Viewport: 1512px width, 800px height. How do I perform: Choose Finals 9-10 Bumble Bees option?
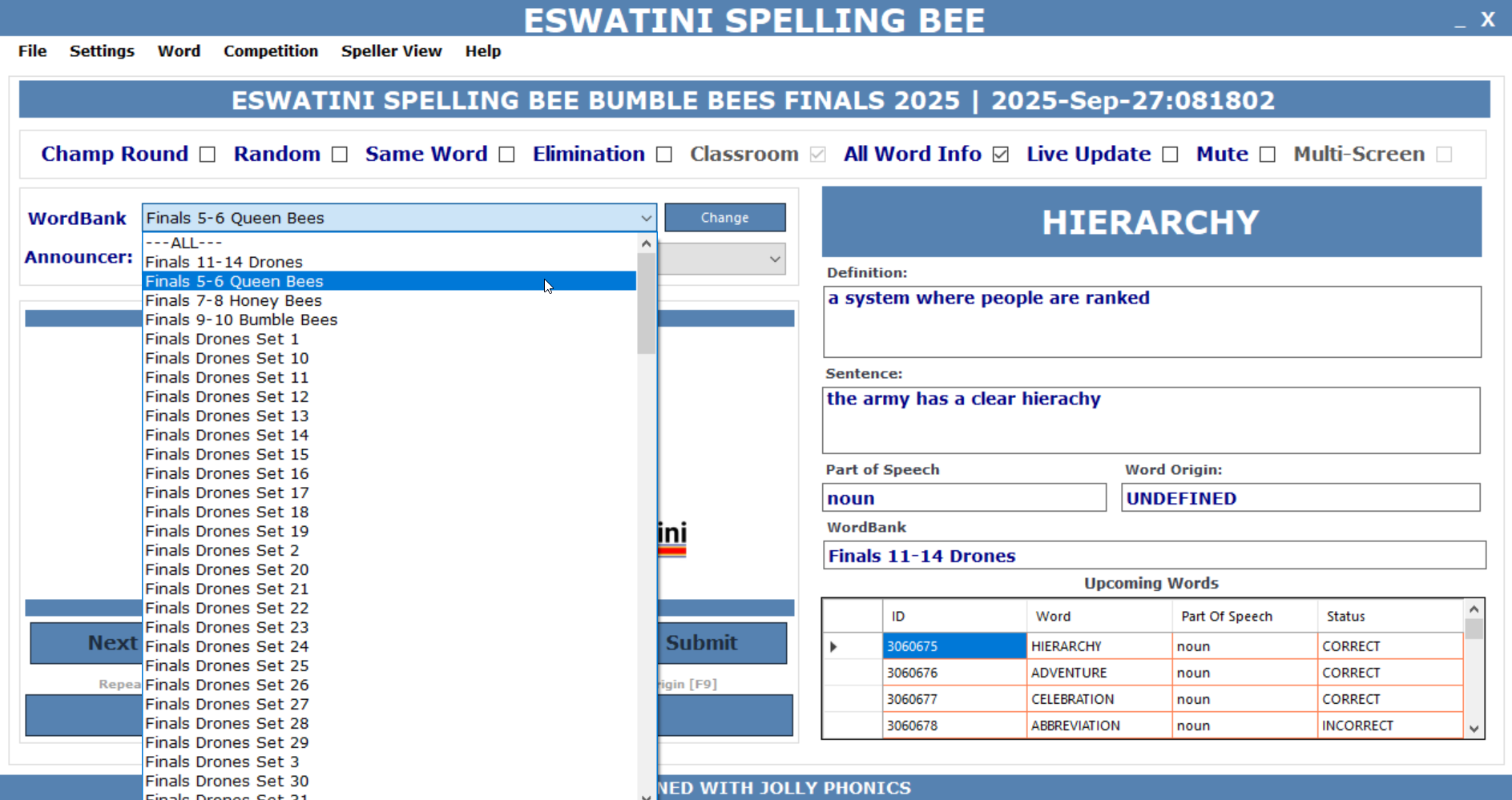click(241, 320)
